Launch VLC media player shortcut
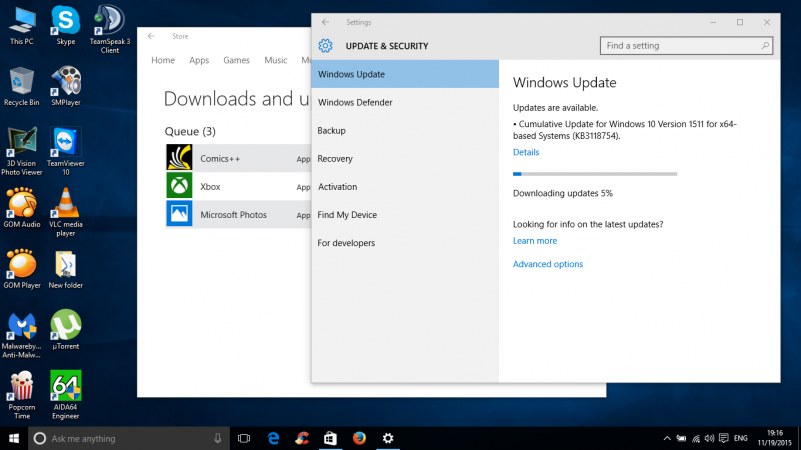The image size is (801, 450). coord(66,212)
